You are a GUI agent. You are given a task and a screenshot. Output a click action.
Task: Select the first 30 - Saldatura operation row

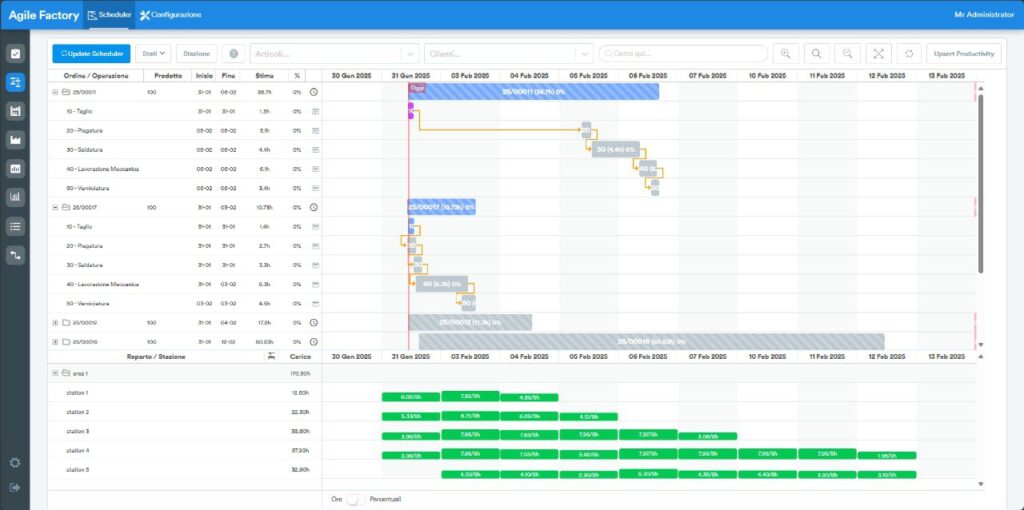point(185,150)
